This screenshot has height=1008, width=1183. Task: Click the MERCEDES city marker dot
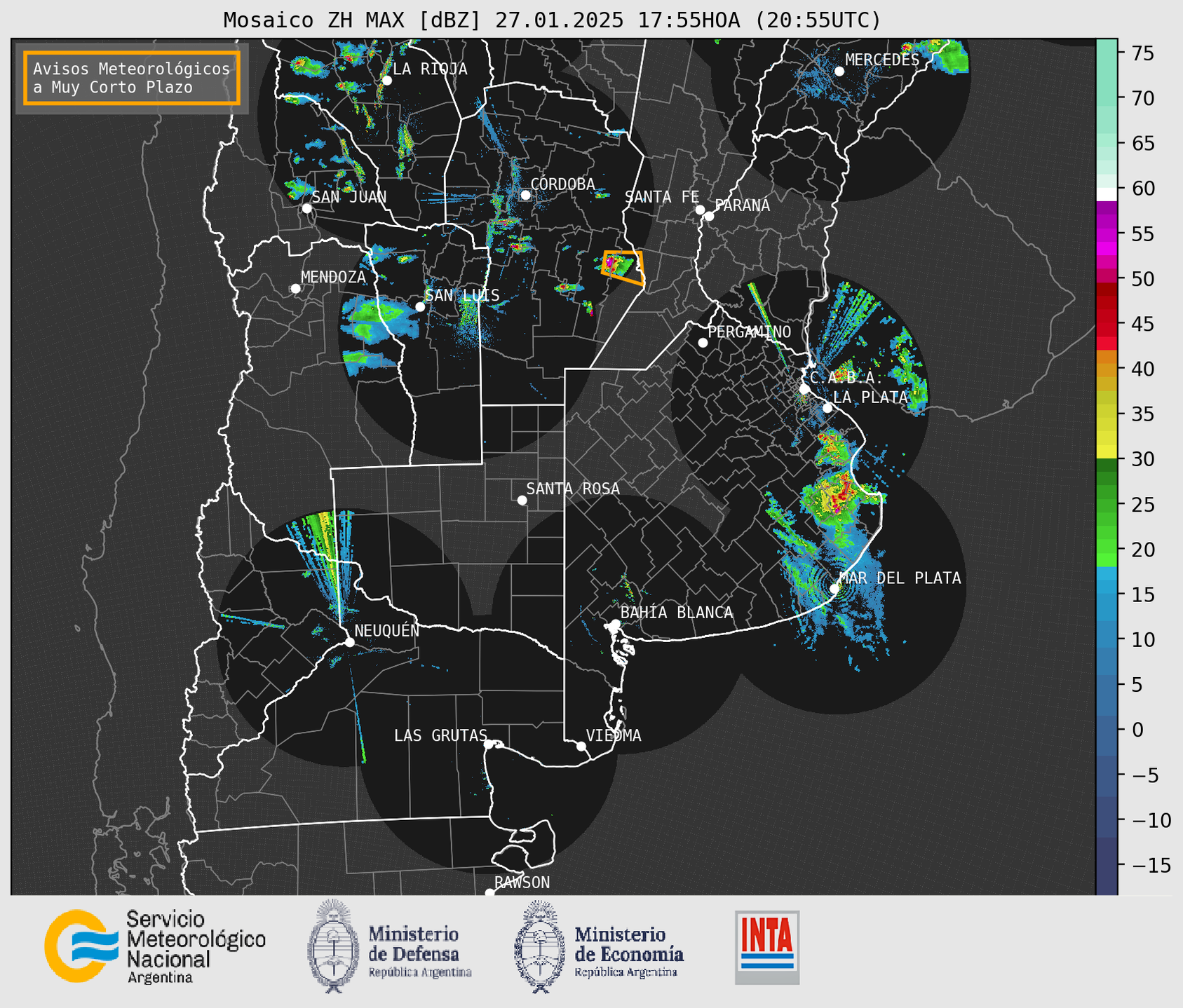(x=839, y=71)
